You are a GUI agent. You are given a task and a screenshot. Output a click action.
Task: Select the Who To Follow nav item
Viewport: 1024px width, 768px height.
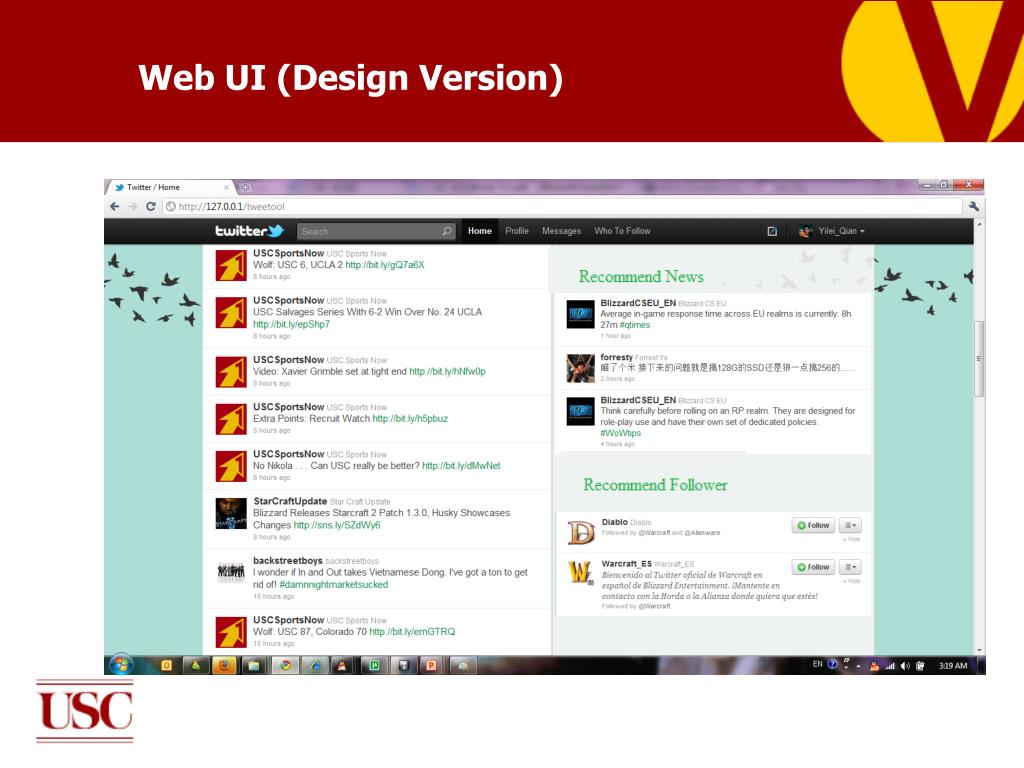622,231
